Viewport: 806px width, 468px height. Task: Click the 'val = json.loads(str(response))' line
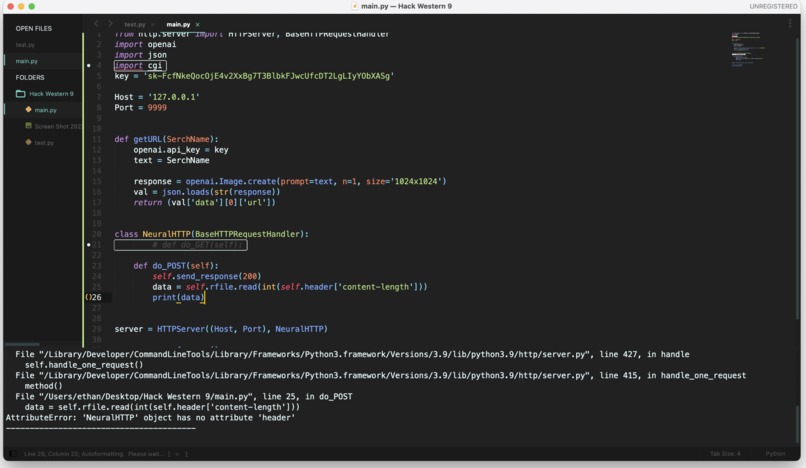207,192
